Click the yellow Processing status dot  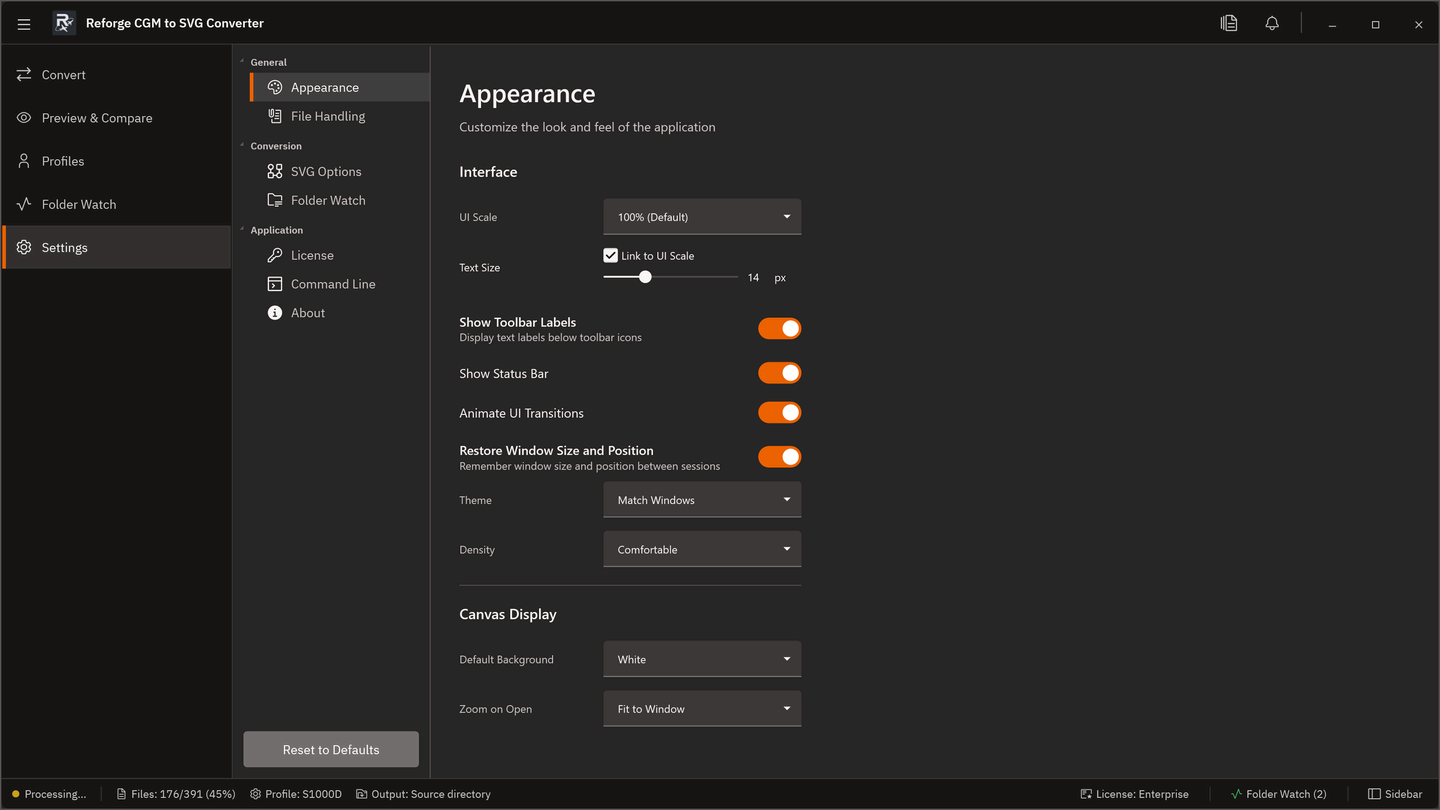[x=16, y=794]
